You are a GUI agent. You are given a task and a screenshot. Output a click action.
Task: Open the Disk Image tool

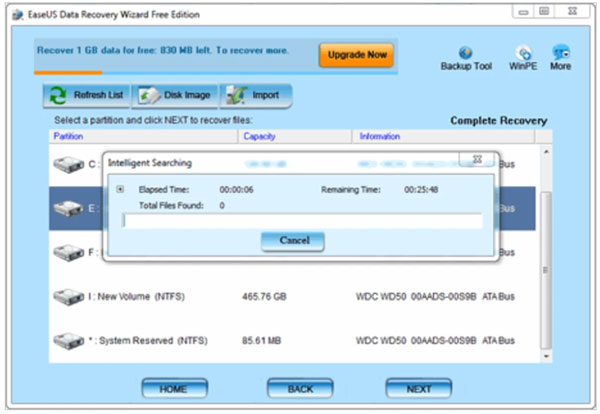[175, 95]
